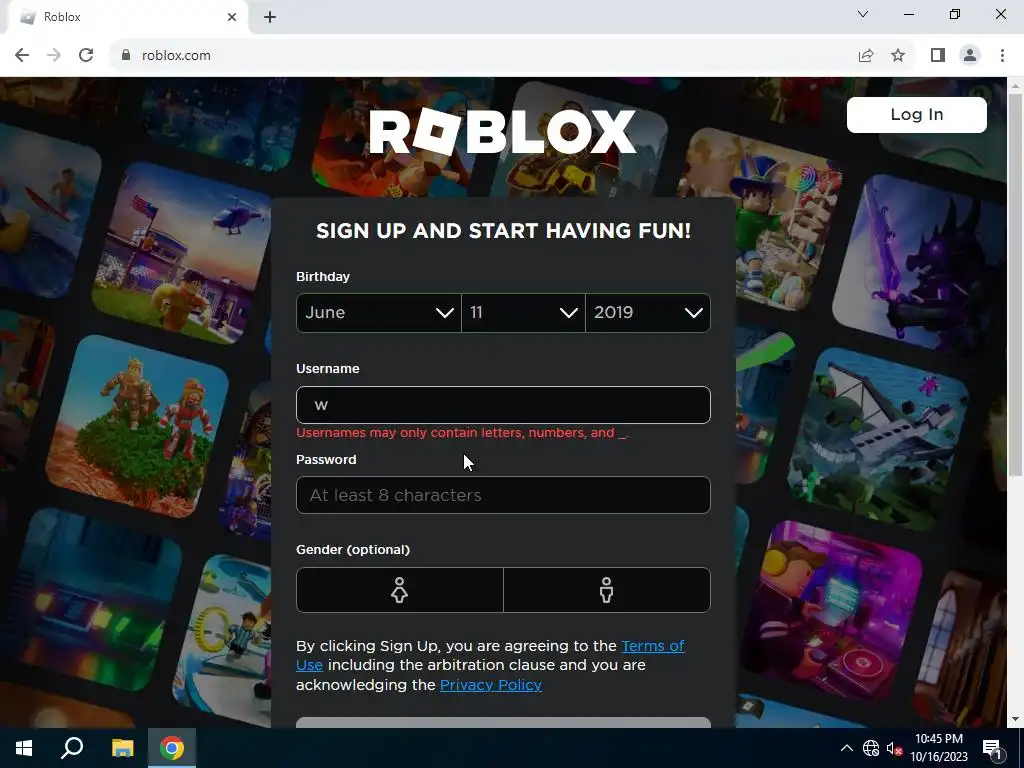Bookmark this tab with the star icon
1024x768 pixels.
coord(898,56)
